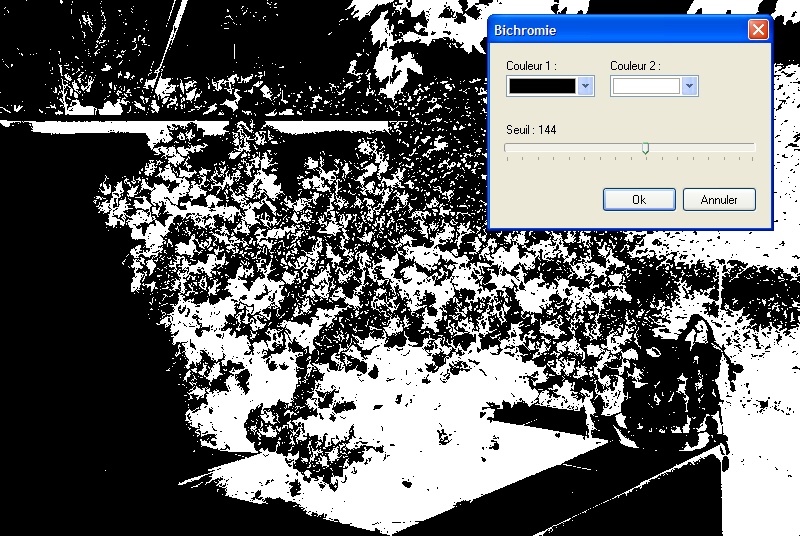This screenshot has width=800, height=536.
Task: Select the white Couleur 2 swatch
Action: pyautogui.click(x=646, y=86)
